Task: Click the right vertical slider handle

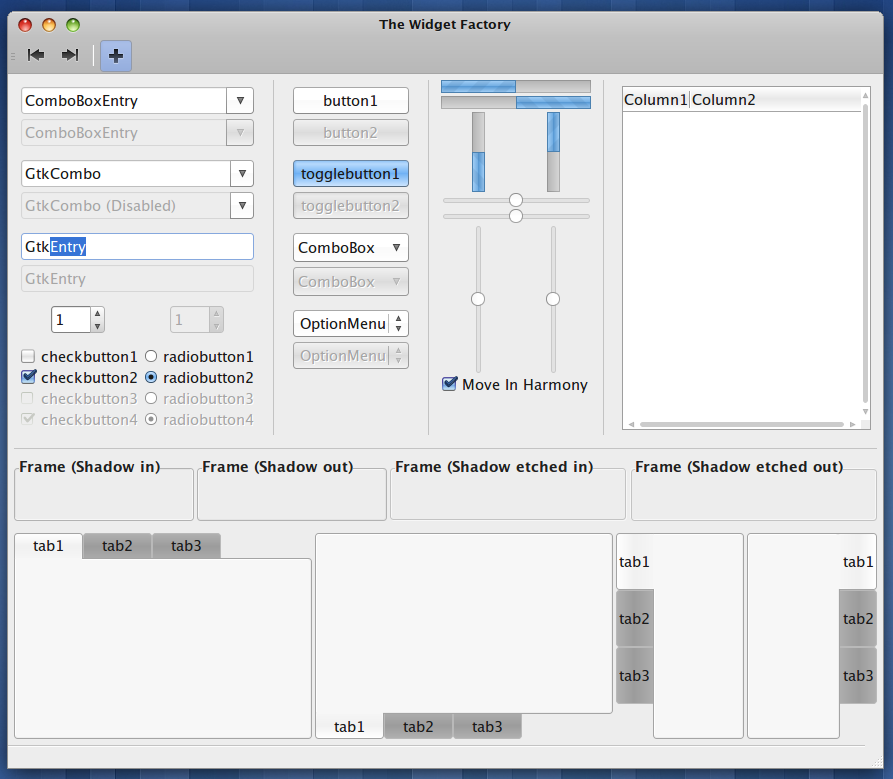Action: (553, 299)
